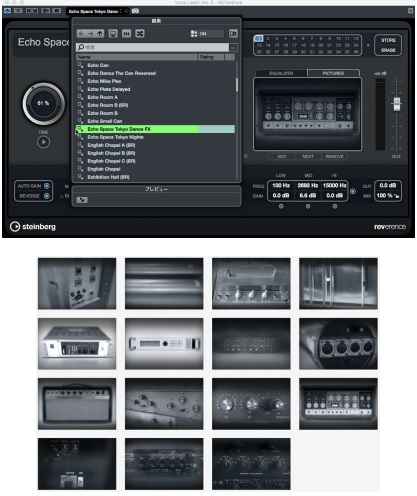Click the MID gain value 6.6 dB
Image resolution: width=417 pixels, height=496 pixels.
tap(308, 195)
